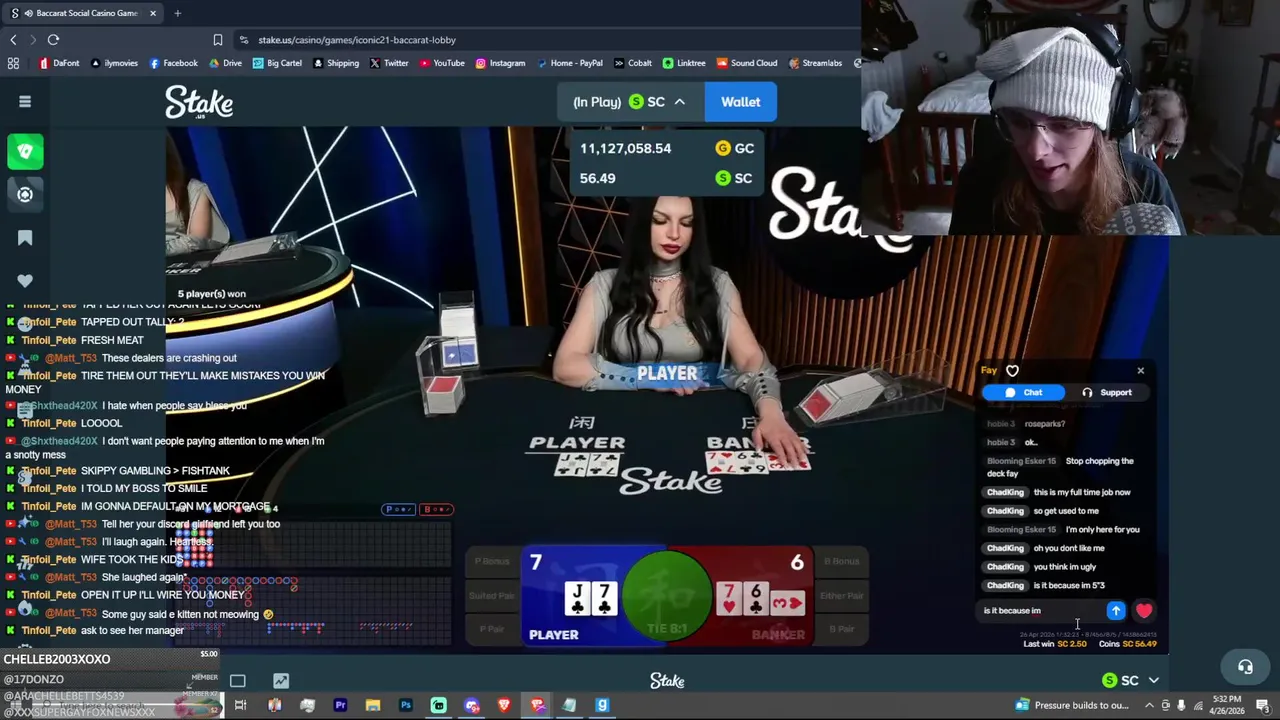Open a new browser tab
The image size is (1280, 720).
point(177,13)
